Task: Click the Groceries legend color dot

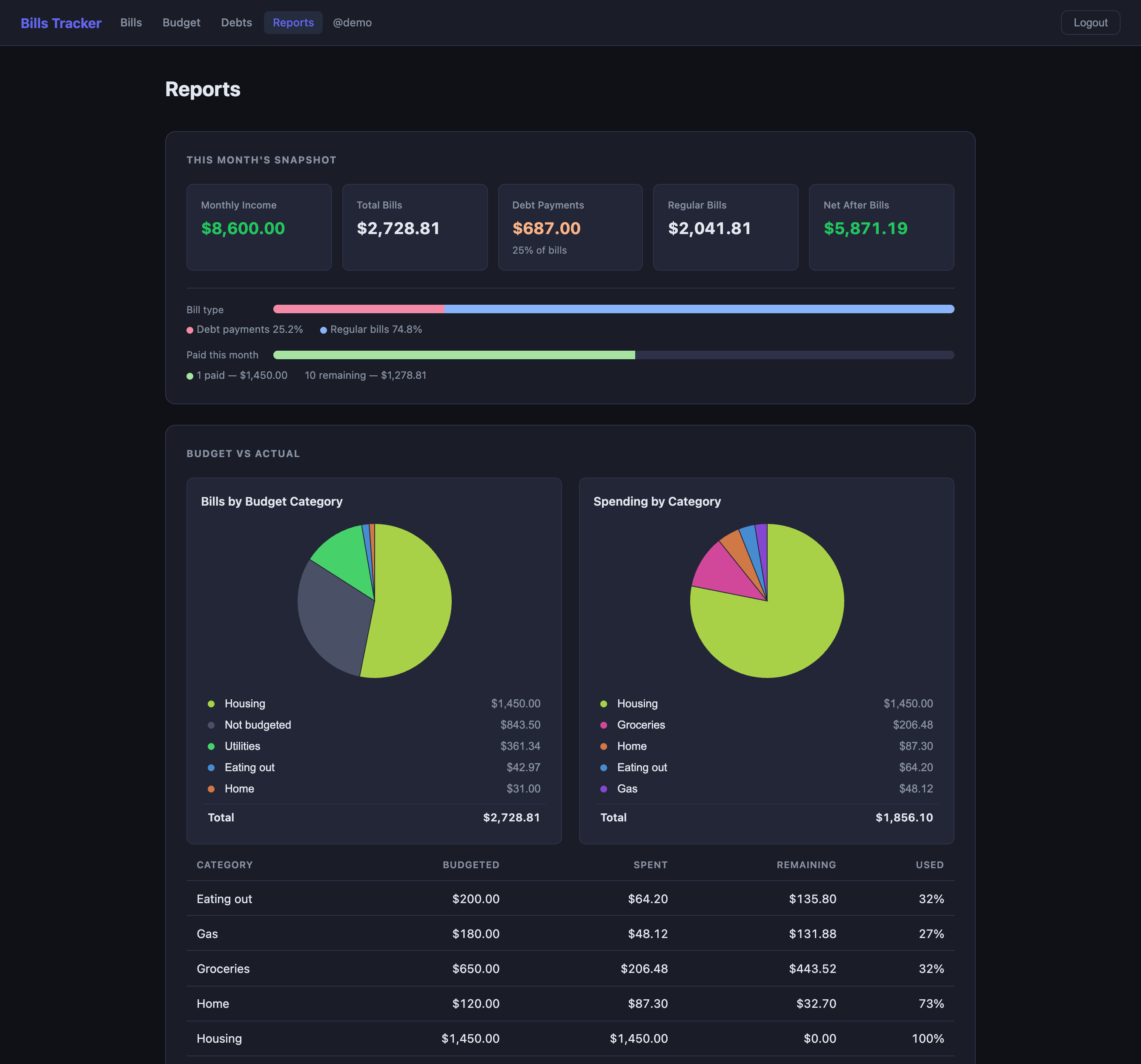Action: coord(604,725)
